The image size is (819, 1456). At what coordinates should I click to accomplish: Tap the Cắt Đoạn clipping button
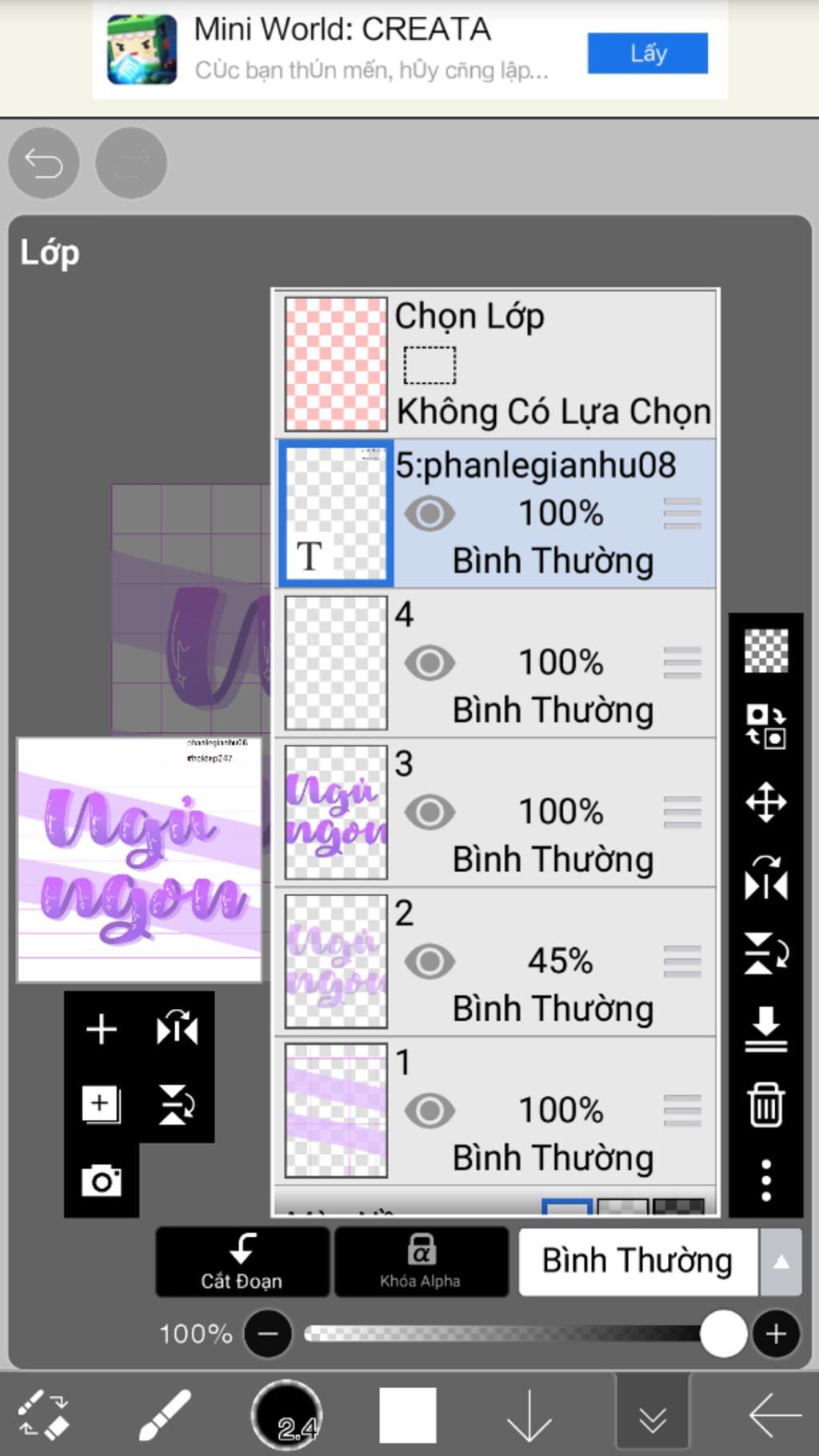click(x=242, y=1261)
